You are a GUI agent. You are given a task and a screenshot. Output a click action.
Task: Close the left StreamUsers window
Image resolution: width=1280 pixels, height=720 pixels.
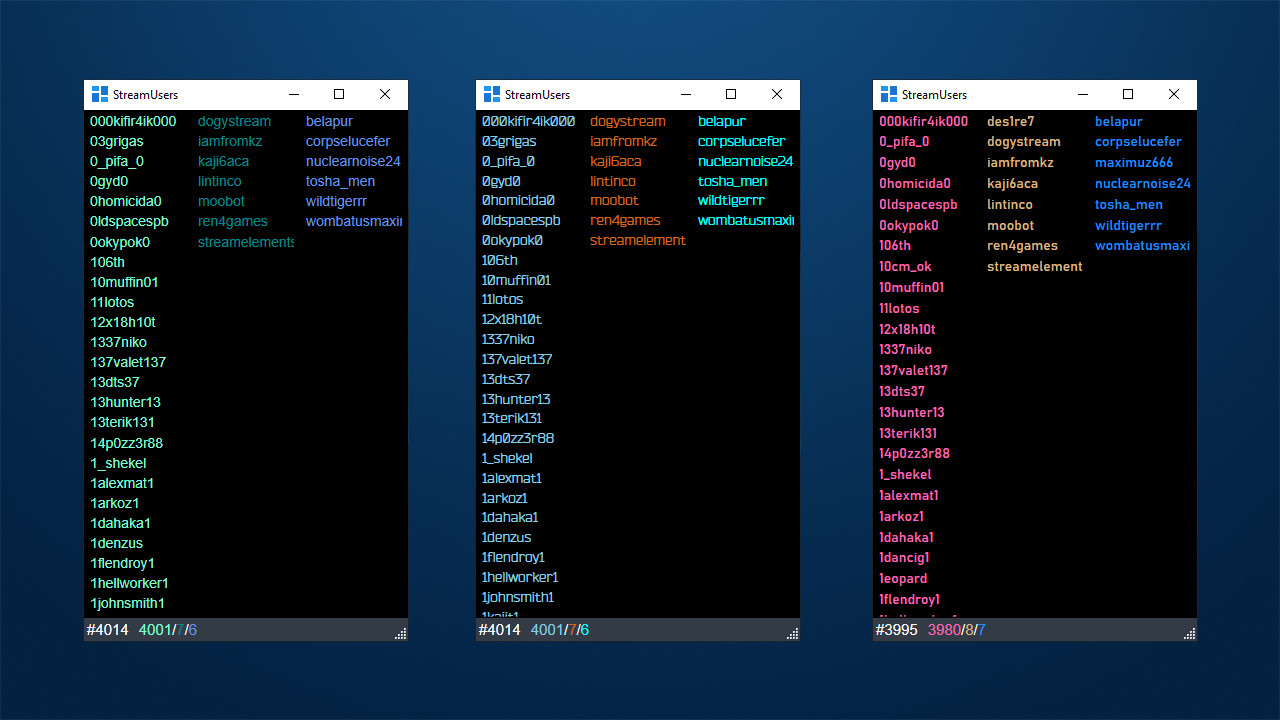(x=385, y=95)
